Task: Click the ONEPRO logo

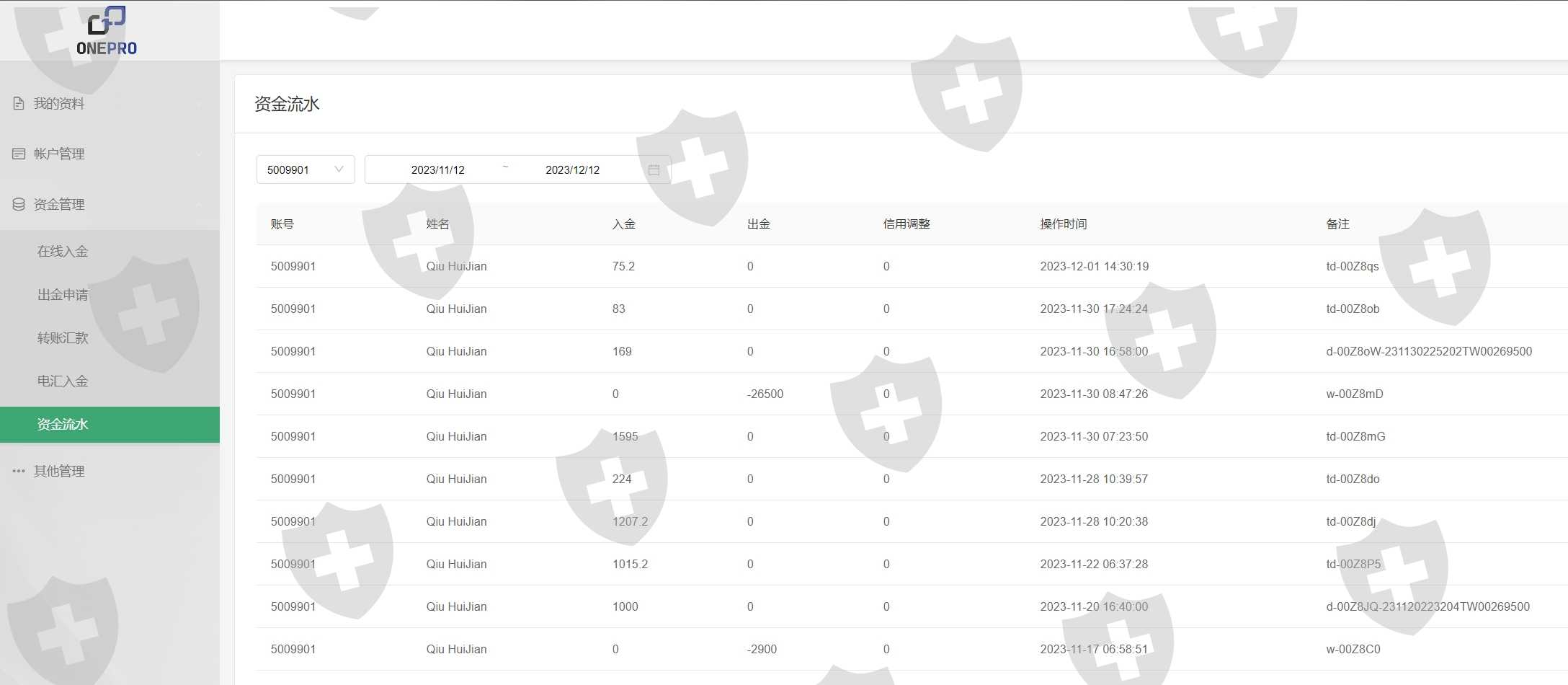Action: click(107, 31)
